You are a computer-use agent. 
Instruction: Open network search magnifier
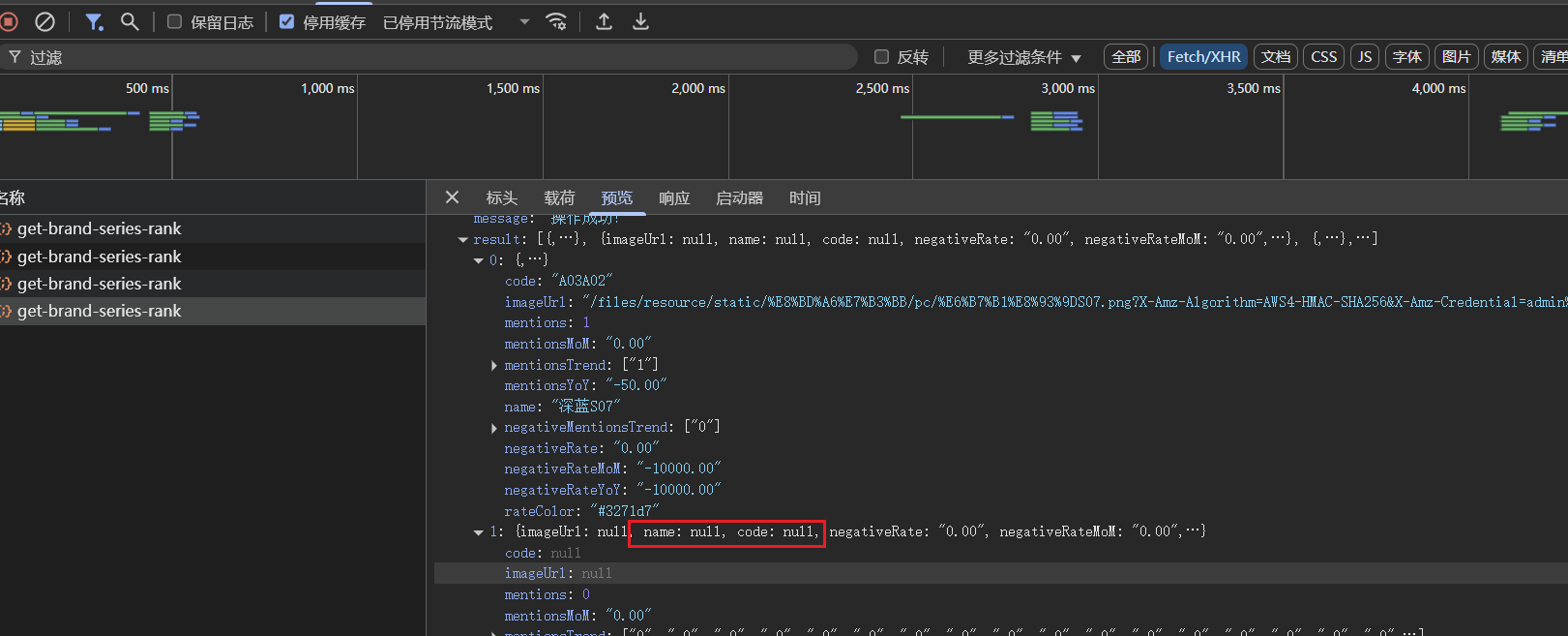(130, 21)
